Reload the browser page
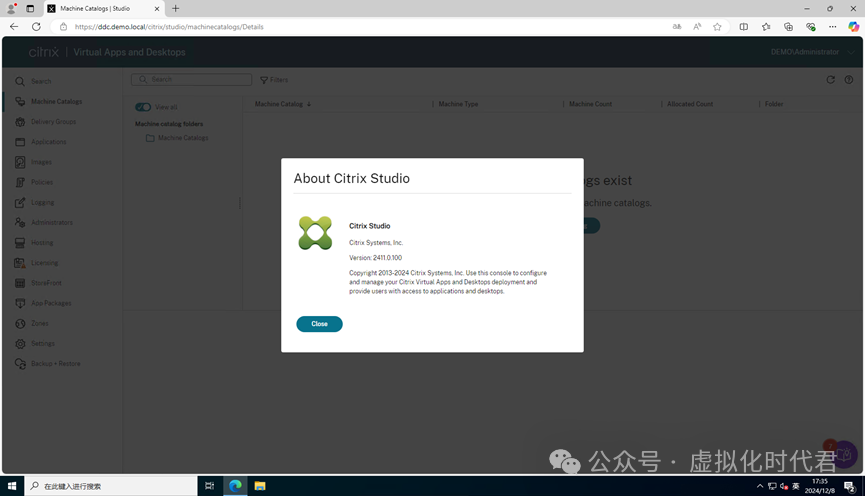865x496 pixels. tap(36, 26)
